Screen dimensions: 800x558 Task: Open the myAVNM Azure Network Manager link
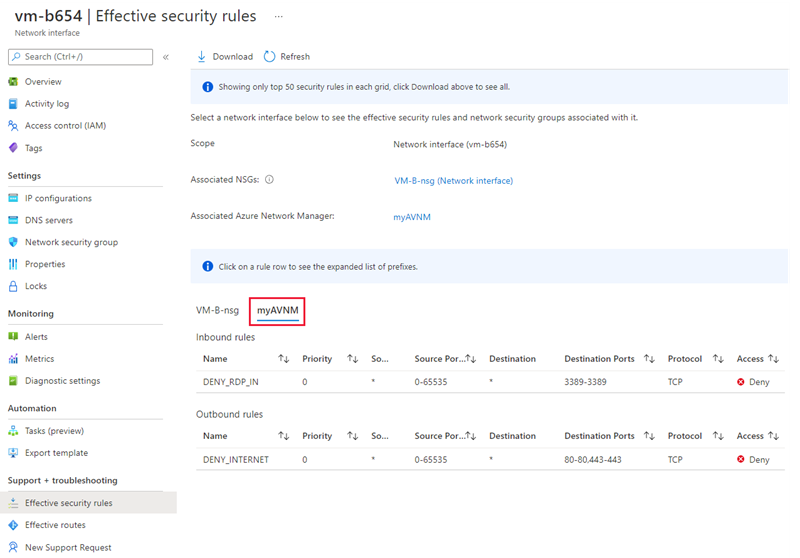click(x=412, y=216)
